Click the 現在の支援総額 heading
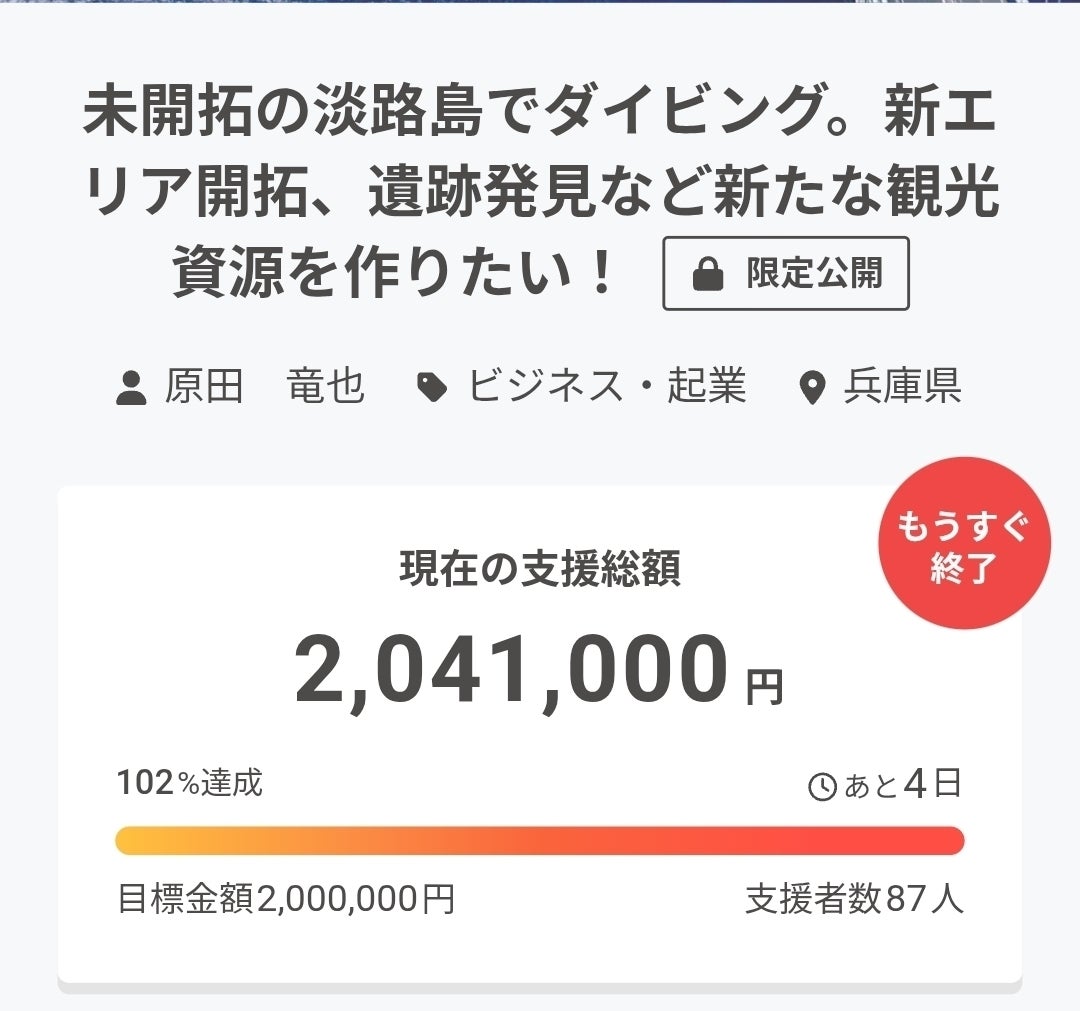Screen dimensions: 1080x1011 point(540,569)
